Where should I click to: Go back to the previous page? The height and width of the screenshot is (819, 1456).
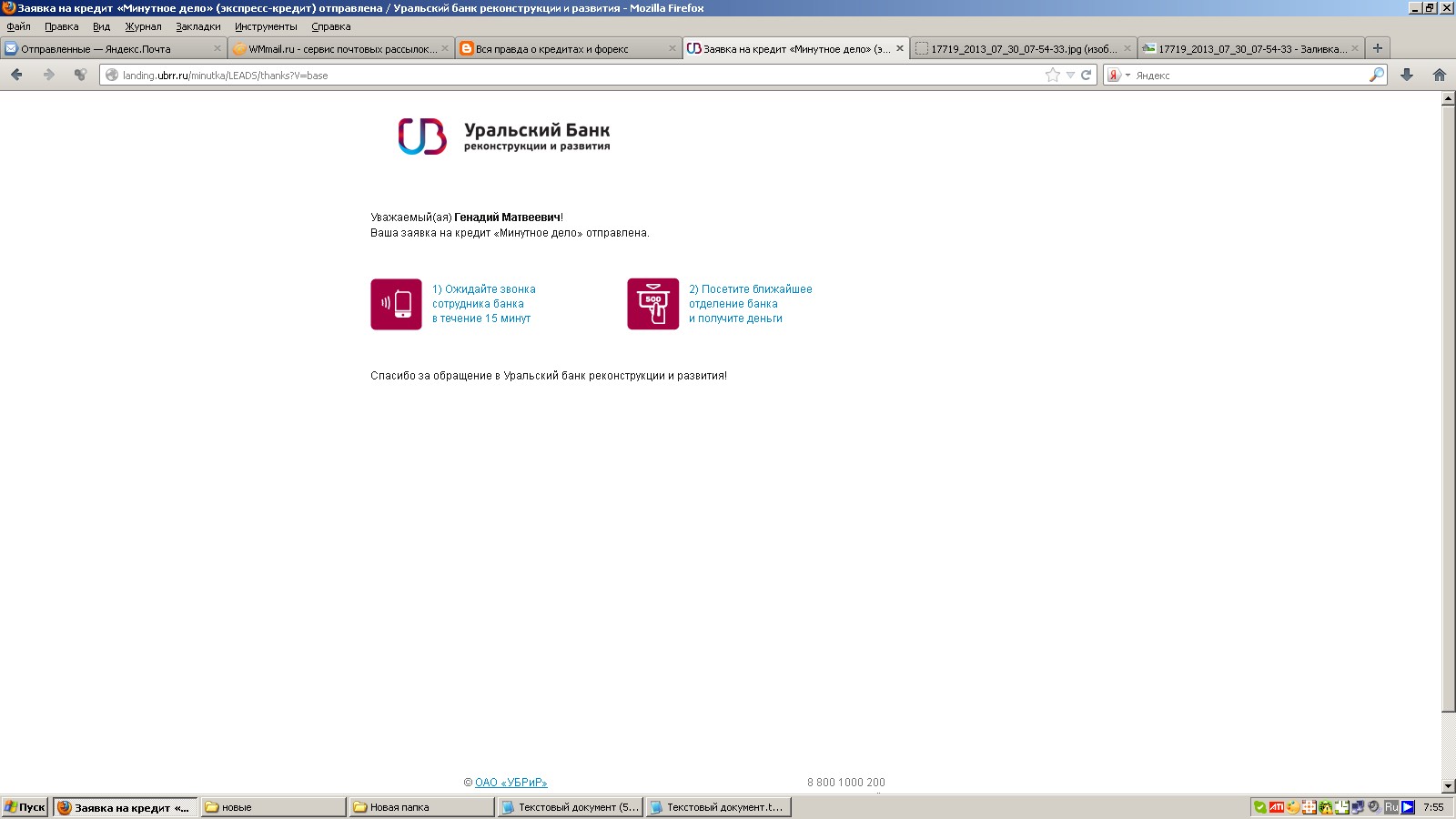(16, 75)
